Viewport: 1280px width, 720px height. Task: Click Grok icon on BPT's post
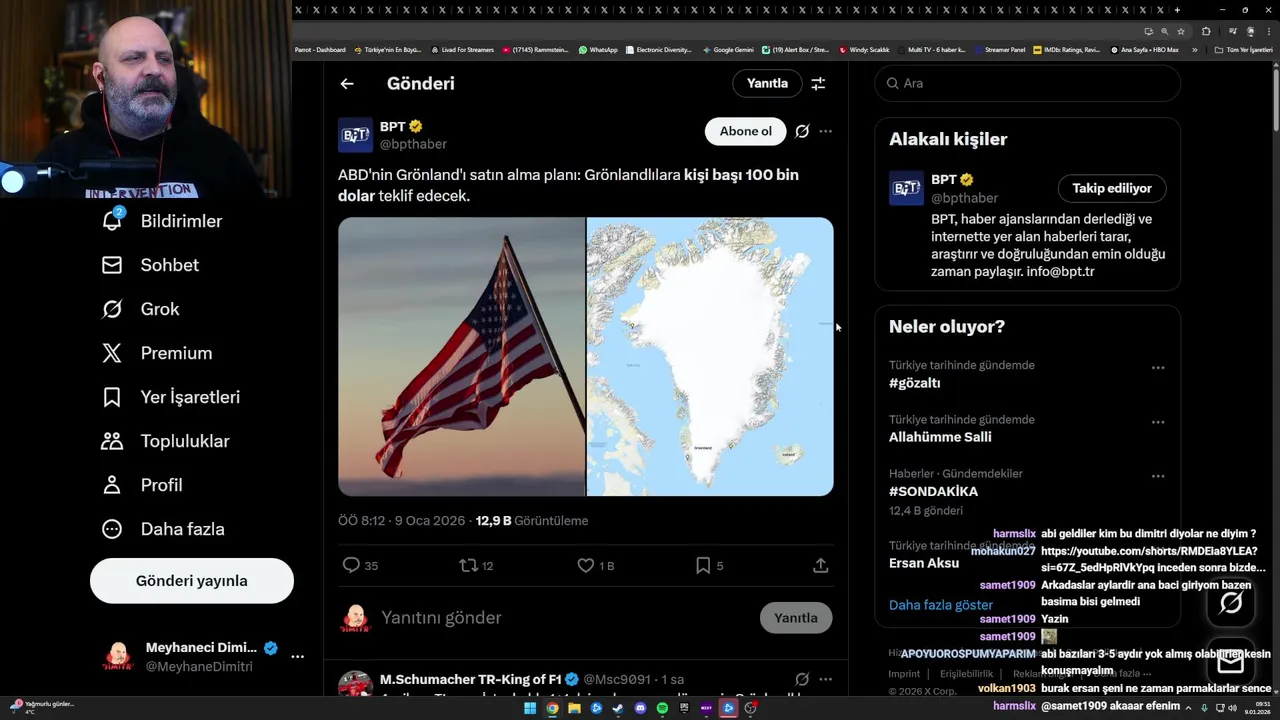click(802, 131)
